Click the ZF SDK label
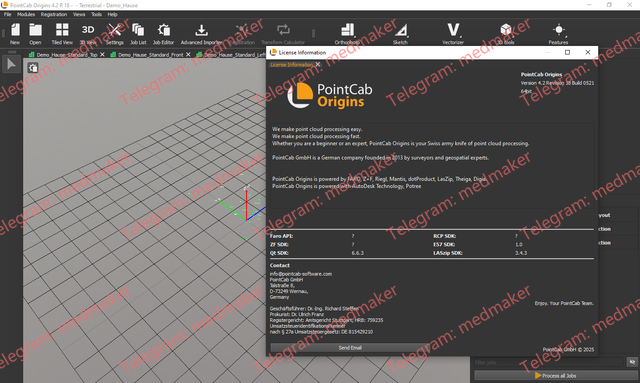The image size is (640, 383). (279, 244)
